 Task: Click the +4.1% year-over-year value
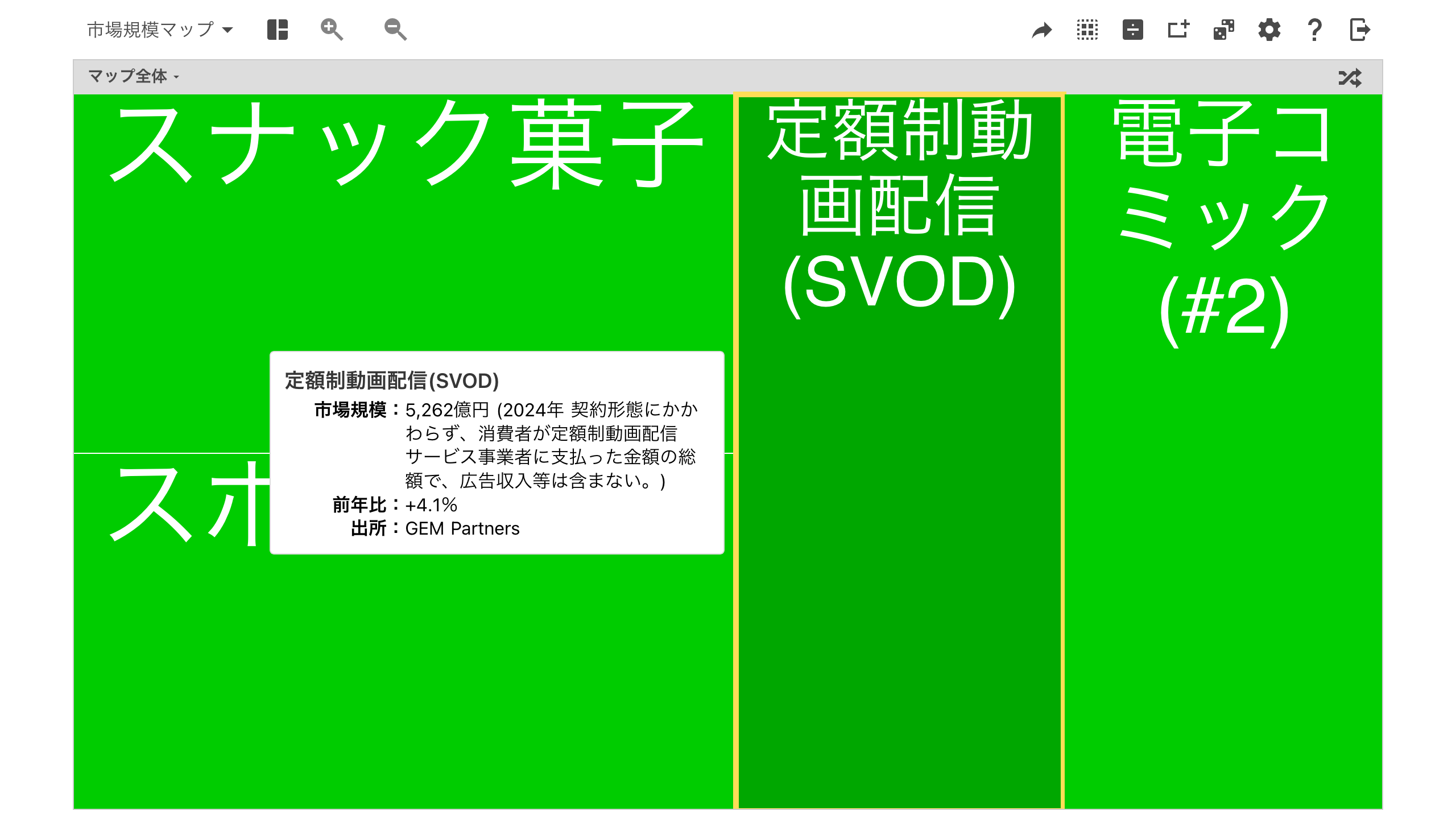[x=431, y=504]
